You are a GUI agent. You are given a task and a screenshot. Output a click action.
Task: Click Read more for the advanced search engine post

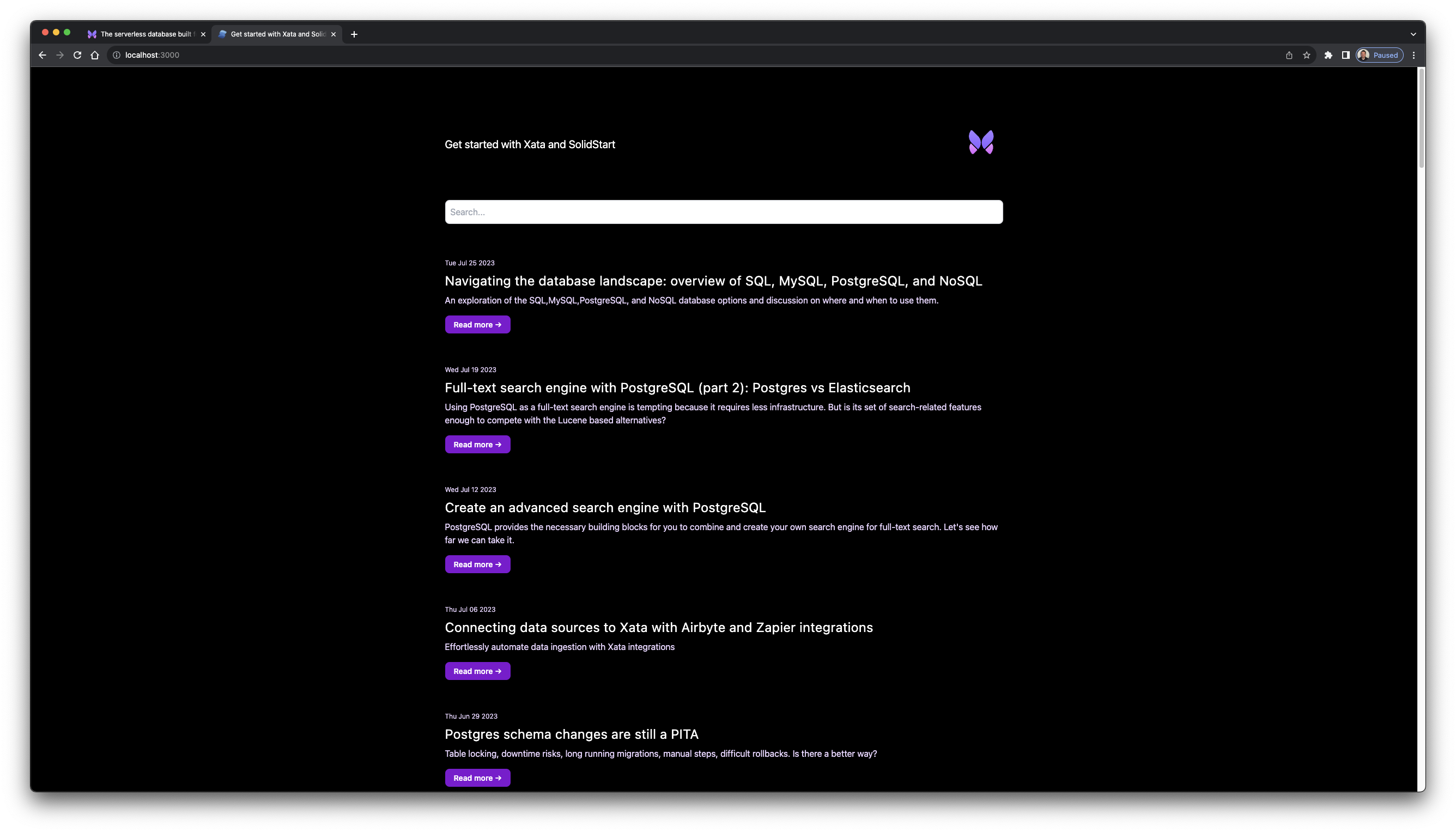[x=477, y=564]
